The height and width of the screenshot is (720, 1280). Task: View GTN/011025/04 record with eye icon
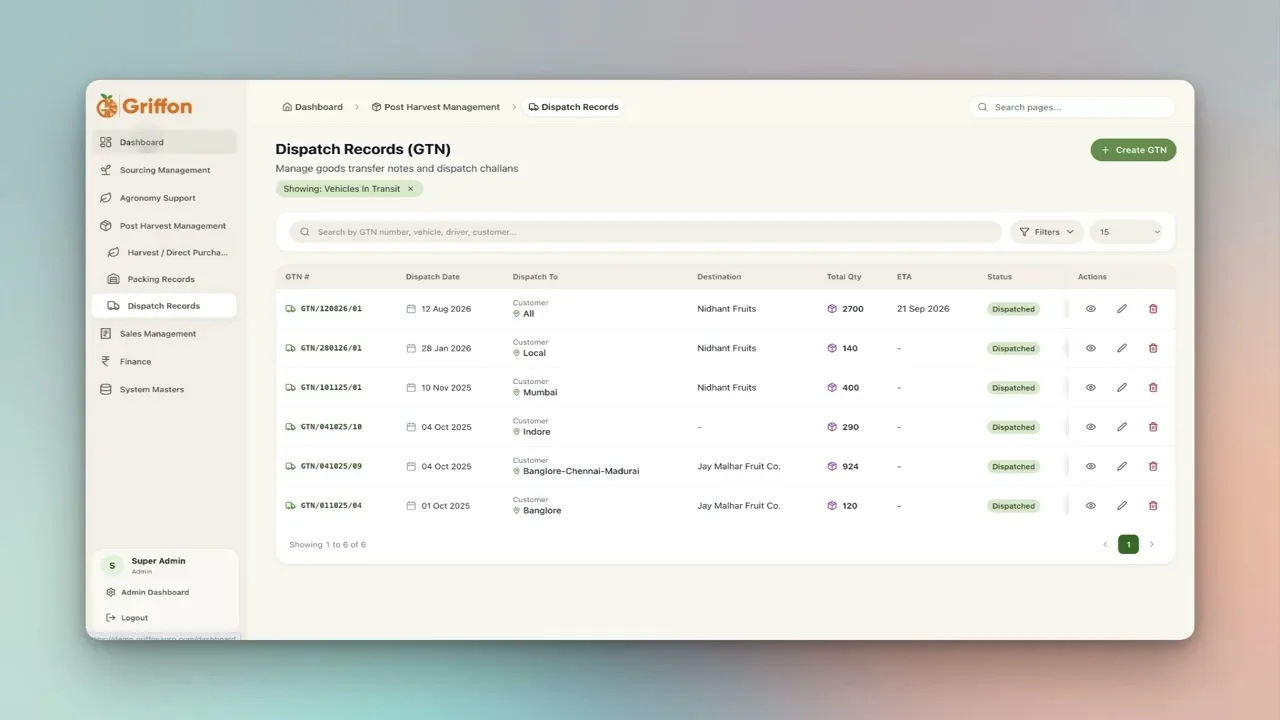click(1091, 506)
